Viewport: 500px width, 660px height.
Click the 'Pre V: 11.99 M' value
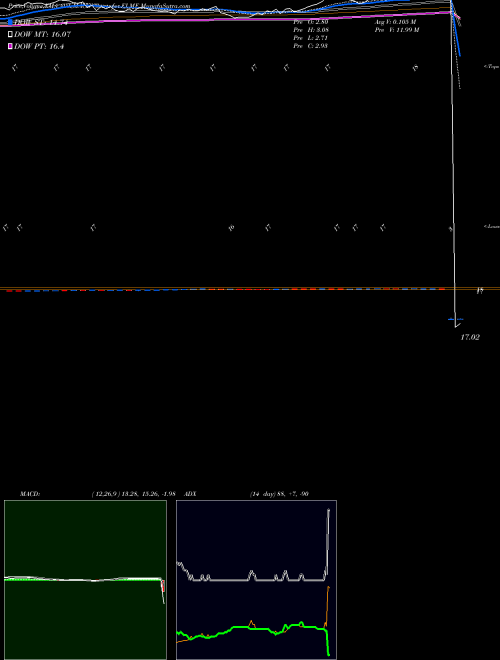(397, 30)
